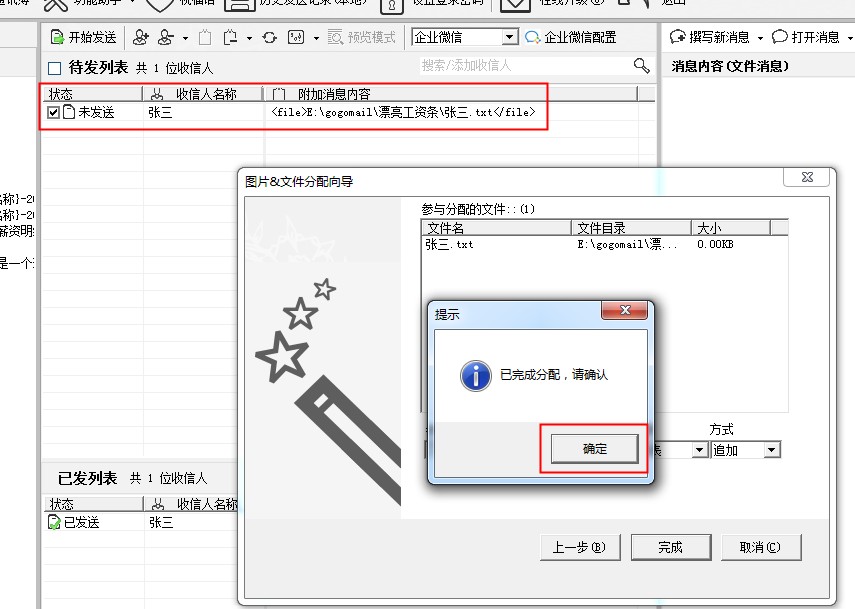Click the 已发送 sent status icon
The height and width of the screenshot is (609, 855).
54,522
